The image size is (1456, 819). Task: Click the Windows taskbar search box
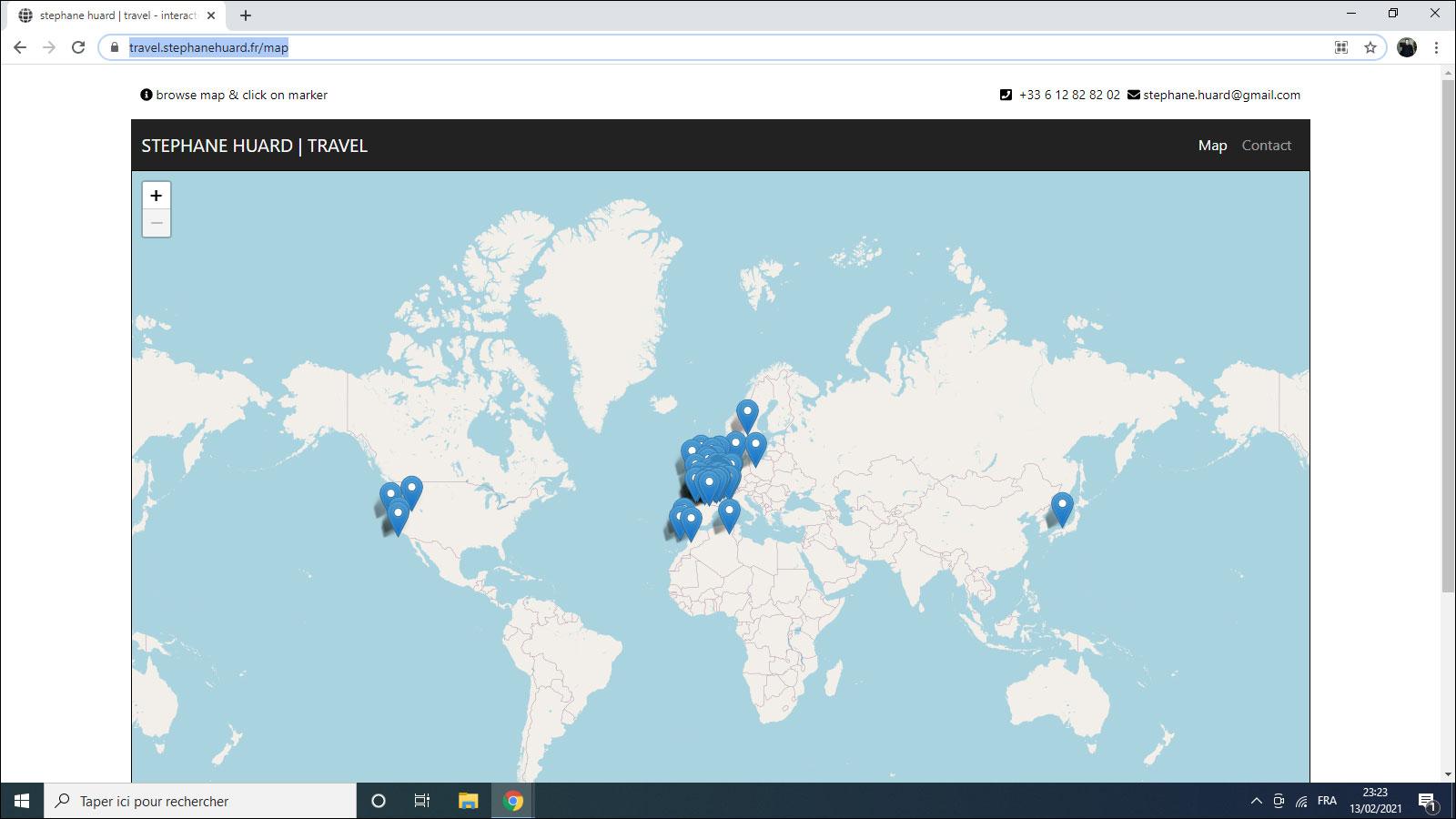(x=200, y=801)
